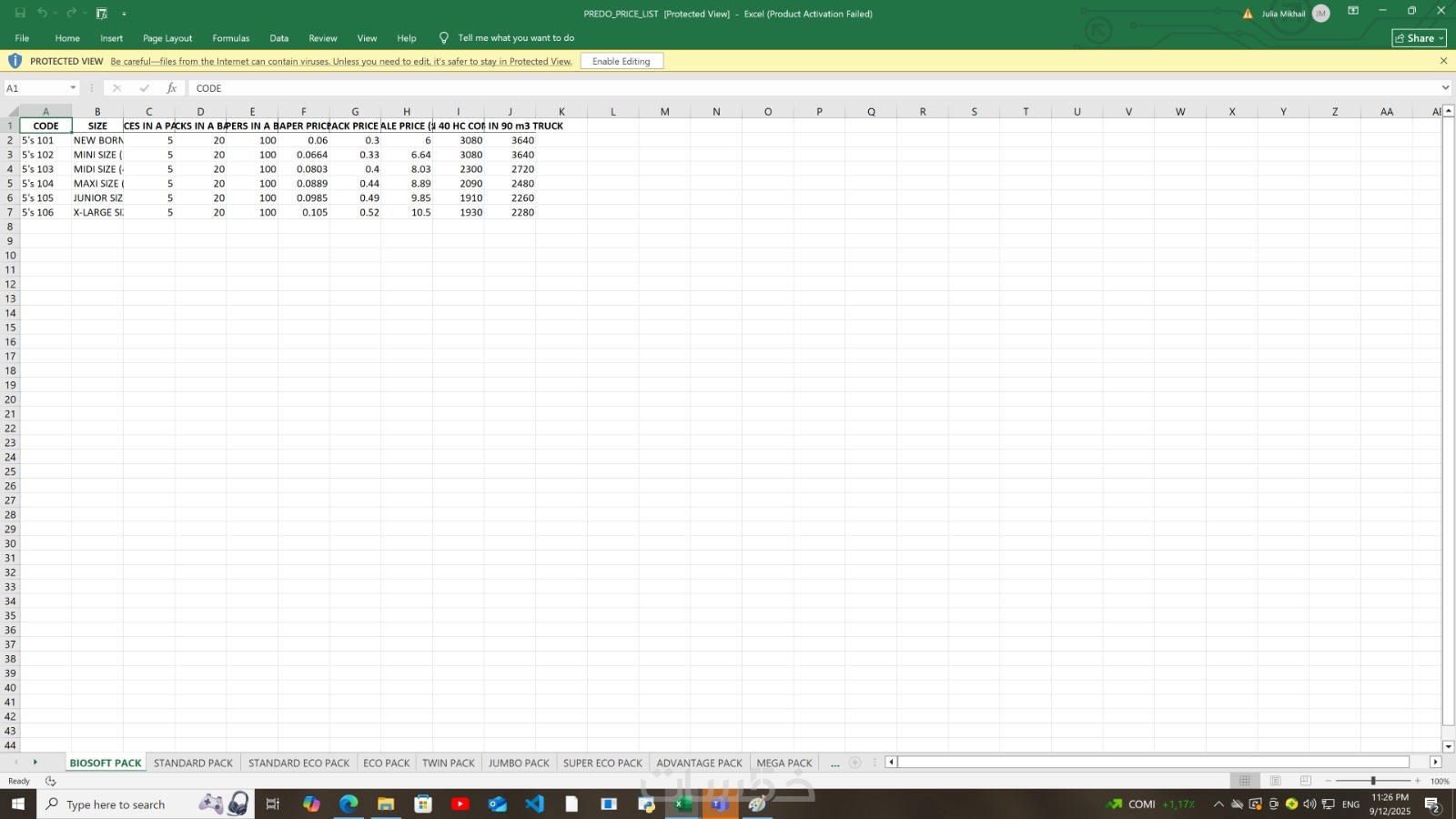Click the New Sheet plus icon
Viewport: 1456px width, 819px height.
(x=855, y=763)
